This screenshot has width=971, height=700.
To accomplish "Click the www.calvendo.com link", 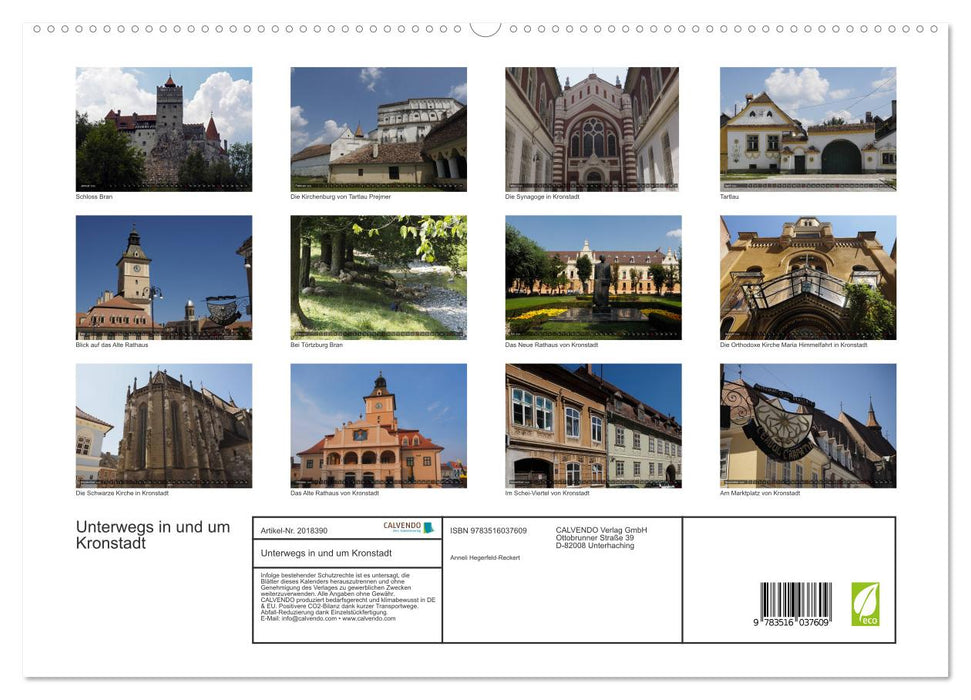I will point(371,620).
